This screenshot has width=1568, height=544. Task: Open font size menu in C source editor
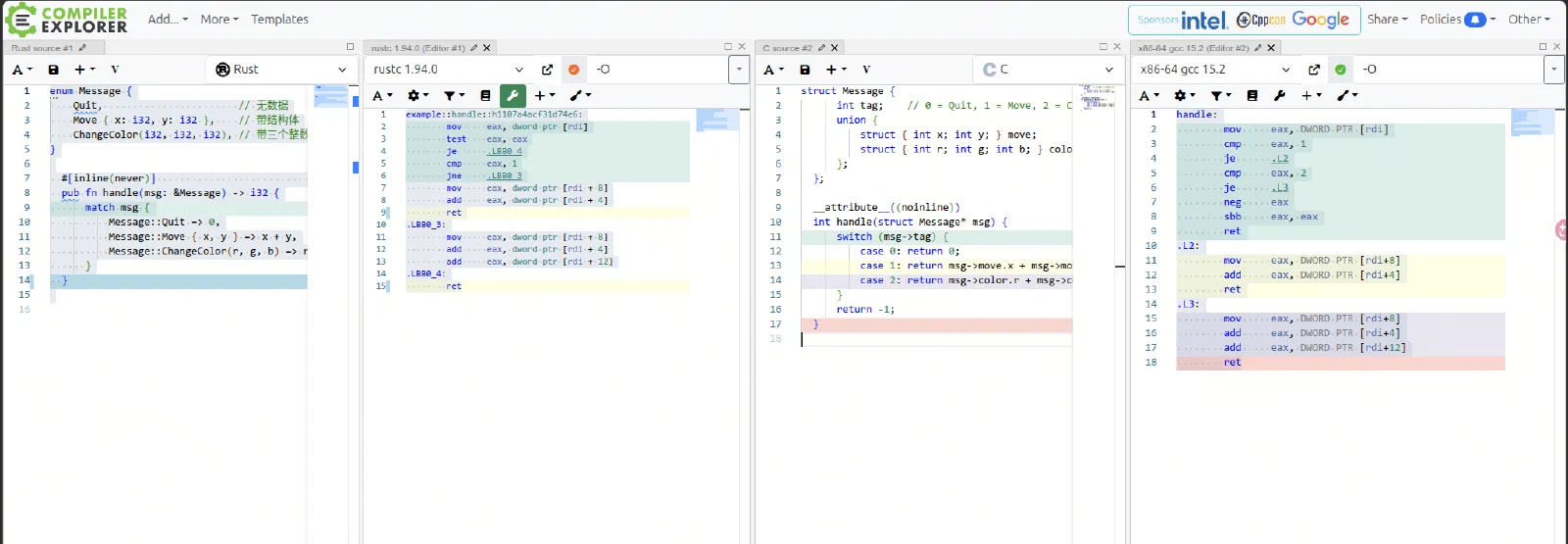click(x=773, y=70)
